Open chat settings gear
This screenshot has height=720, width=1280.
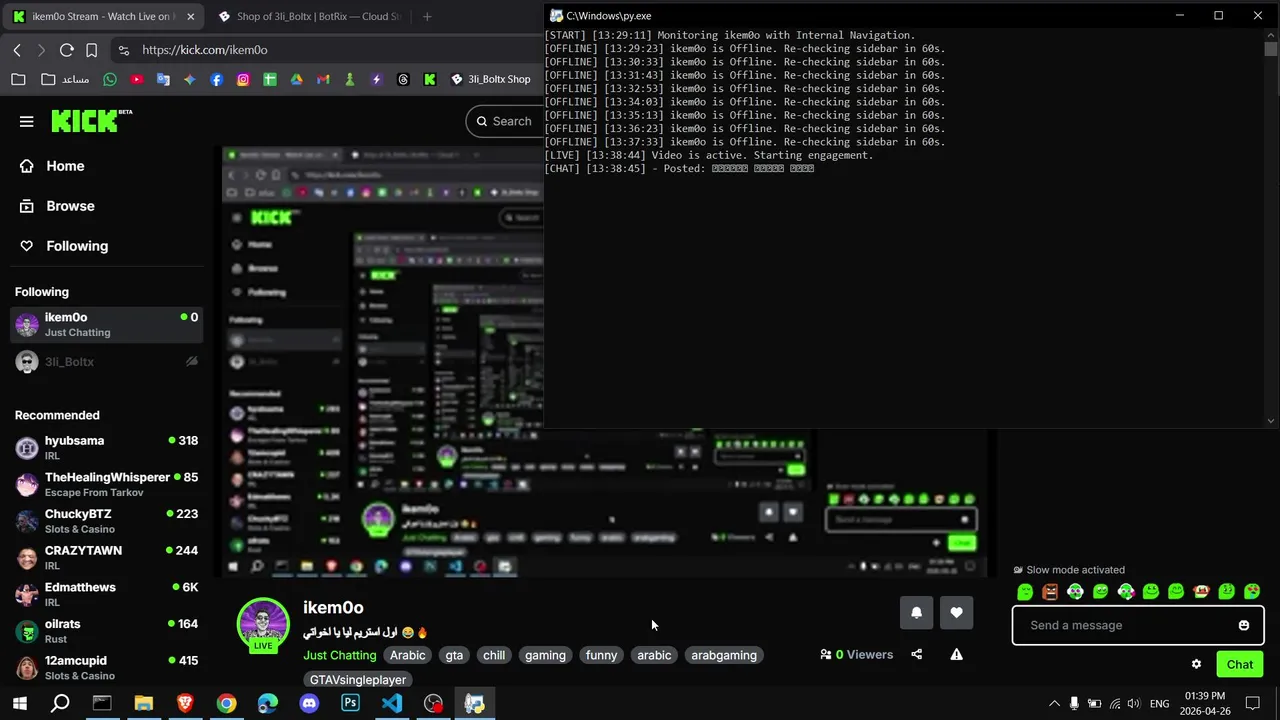[1196, 664]
